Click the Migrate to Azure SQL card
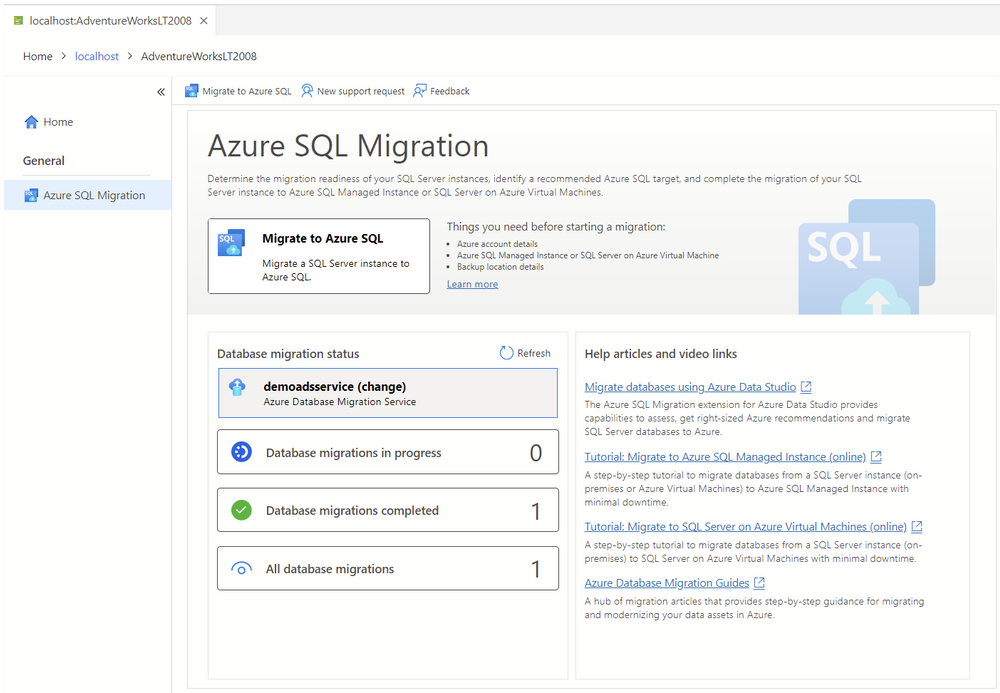1000x693 pixels. coord(318,256)
